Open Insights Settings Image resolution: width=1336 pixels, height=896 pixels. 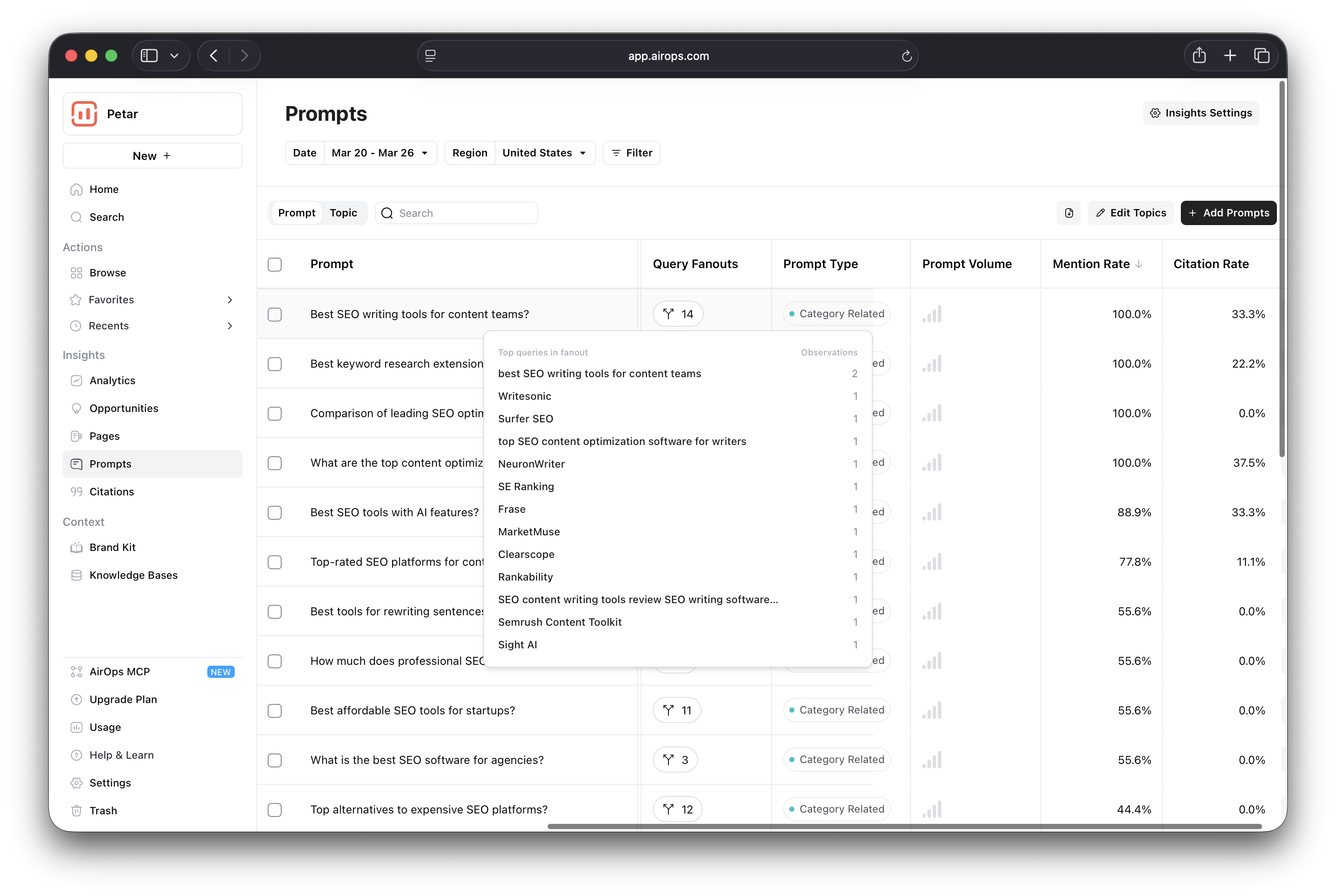[1200, 113]
